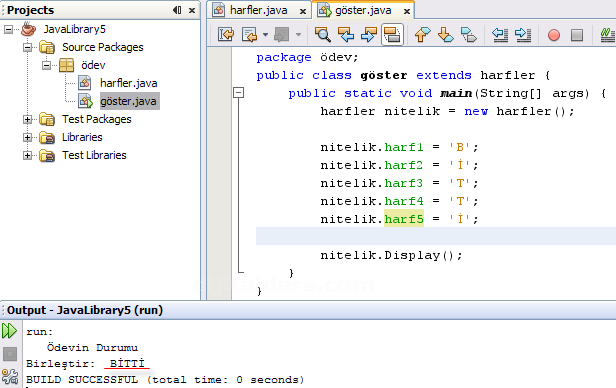The width and height of the screenshot is (616, 388).
Task: Click the greyed Forward navigation icon
Action: [x=282, y=35]
